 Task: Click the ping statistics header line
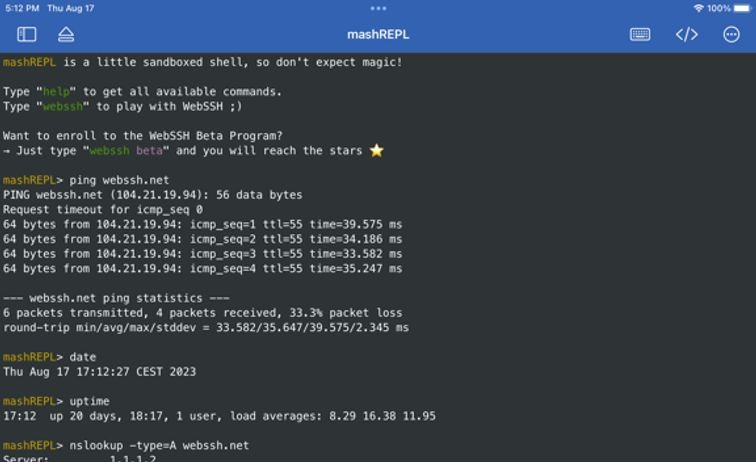coord(116,298)
